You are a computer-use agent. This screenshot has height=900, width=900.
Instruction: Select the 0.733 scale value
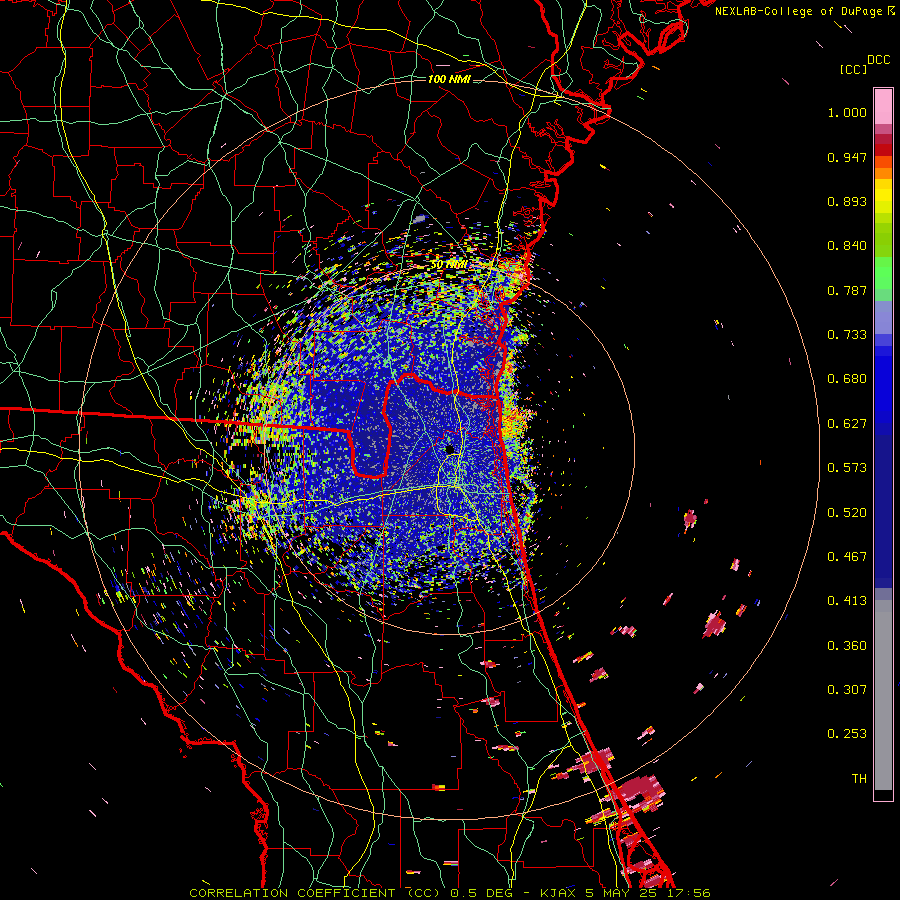coord(847,335)
